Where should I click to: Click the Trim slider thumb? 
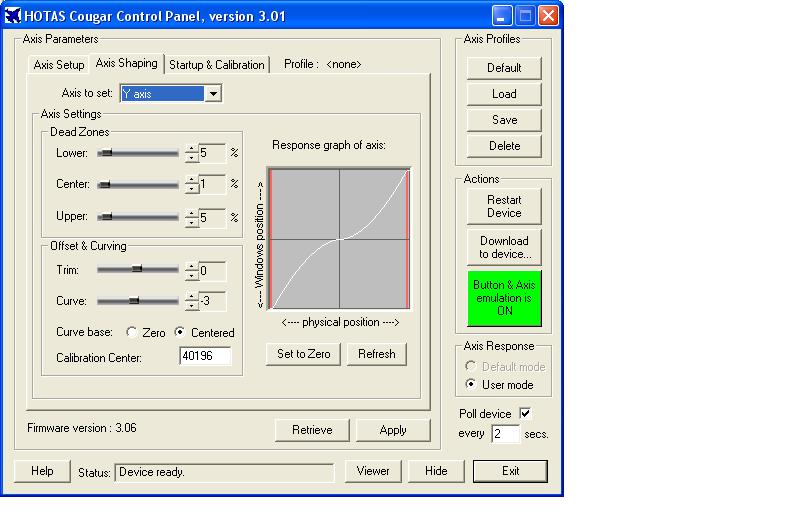(x=137, y=269)
